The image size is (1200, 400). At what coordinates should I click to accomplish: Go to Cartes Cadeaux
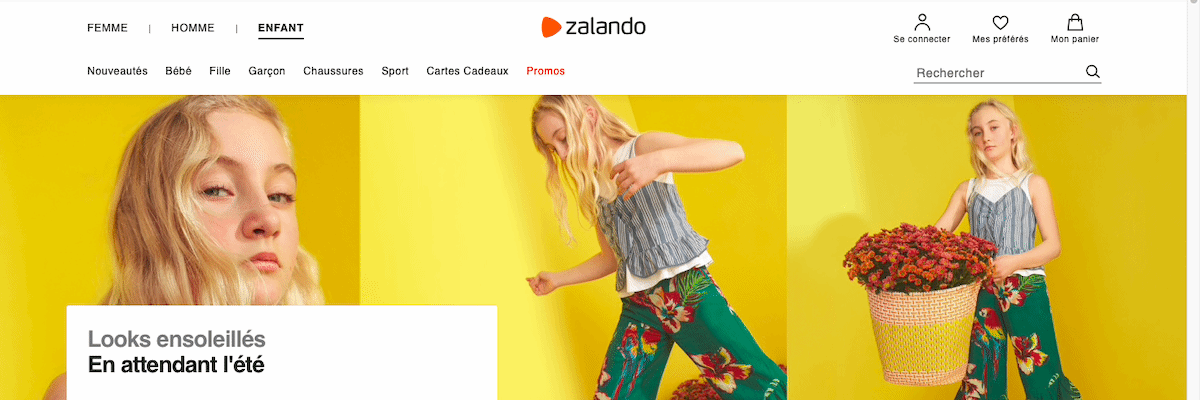(467, 71)
